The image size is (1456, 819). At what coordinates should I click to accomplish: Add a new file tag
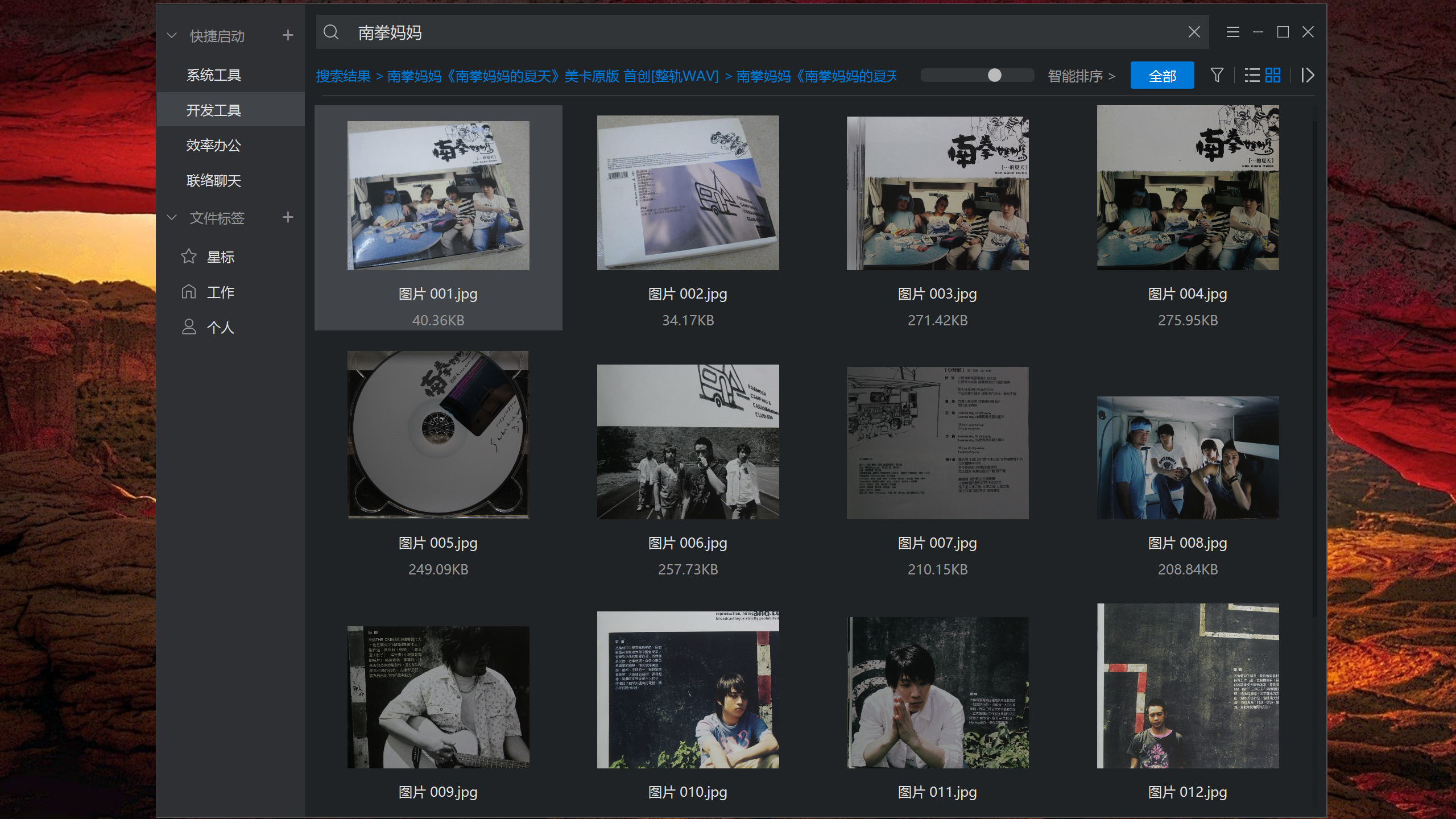288,217
